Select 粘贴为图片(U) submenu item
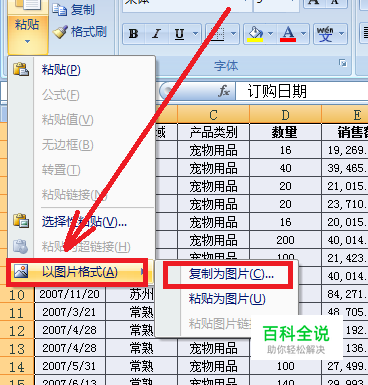Screen dimensions: 368x385 pyautogui.click(x=227, y=299)
